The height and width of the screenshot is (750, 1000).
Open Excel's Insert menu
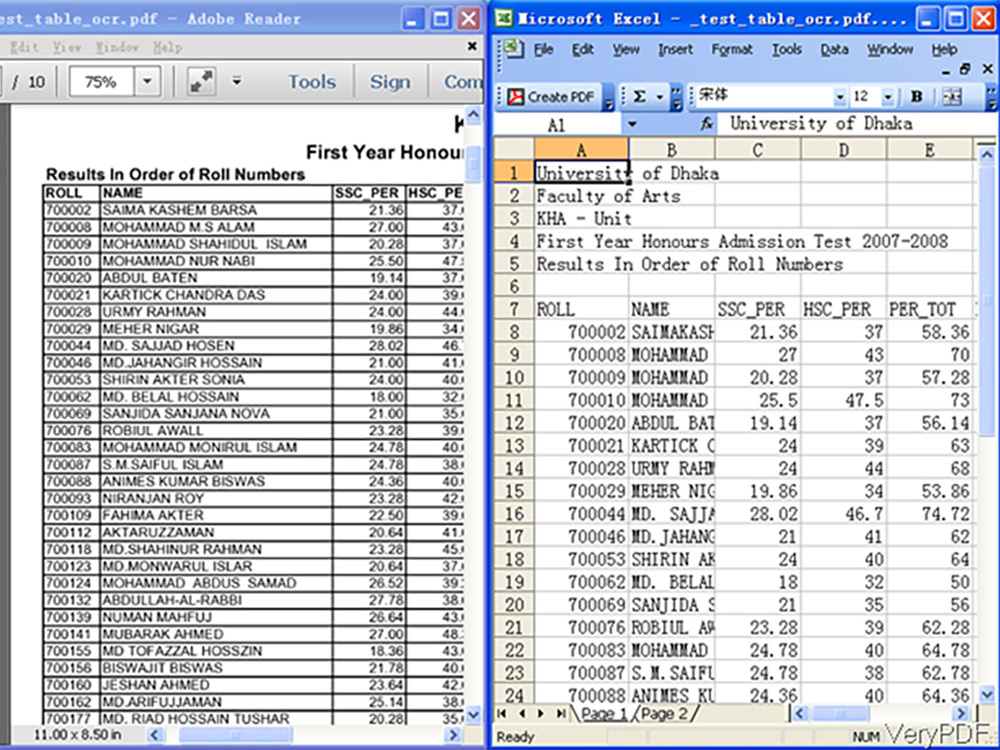point(675,50)
